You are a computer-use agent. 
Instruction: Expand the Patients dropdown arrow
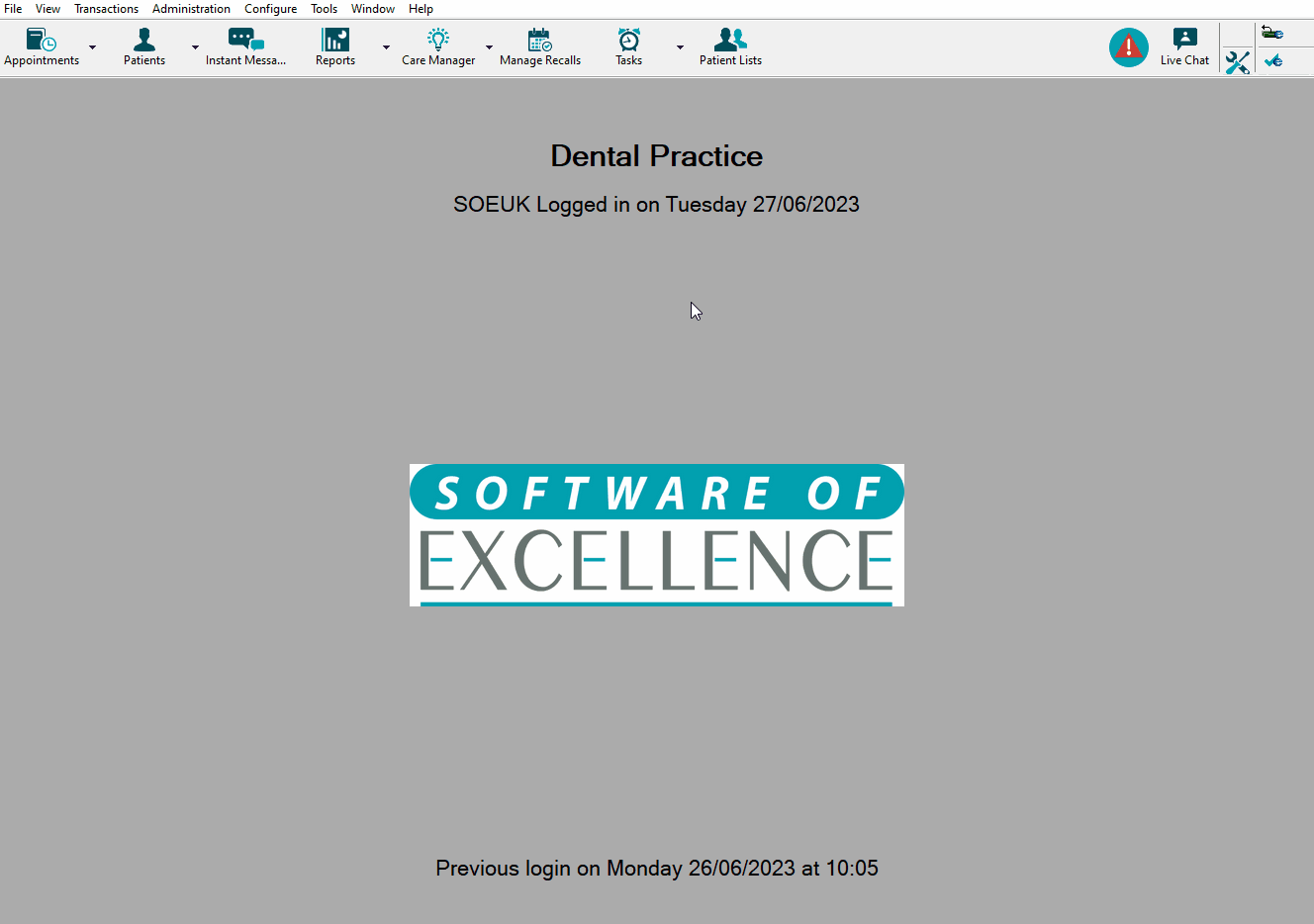(195, 47)
